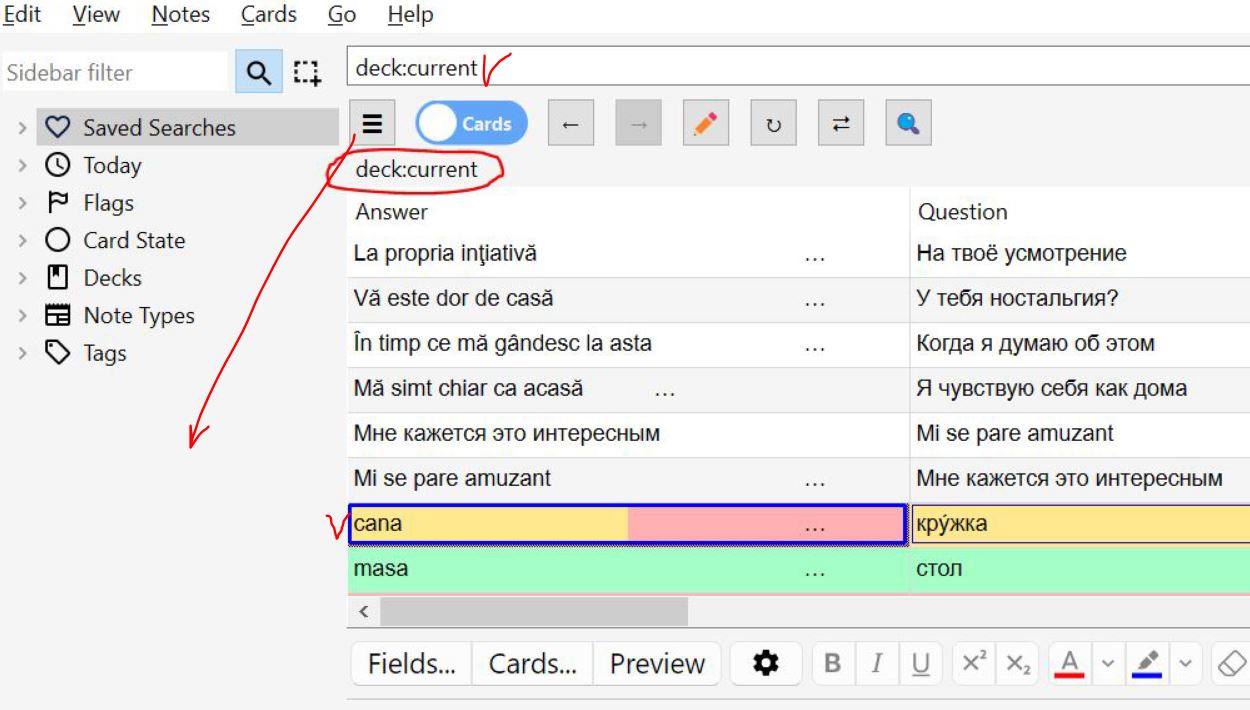Open the Cards menu in menu bar
Viewport: 1250px width, 710px height.
(x=269, y=15)
